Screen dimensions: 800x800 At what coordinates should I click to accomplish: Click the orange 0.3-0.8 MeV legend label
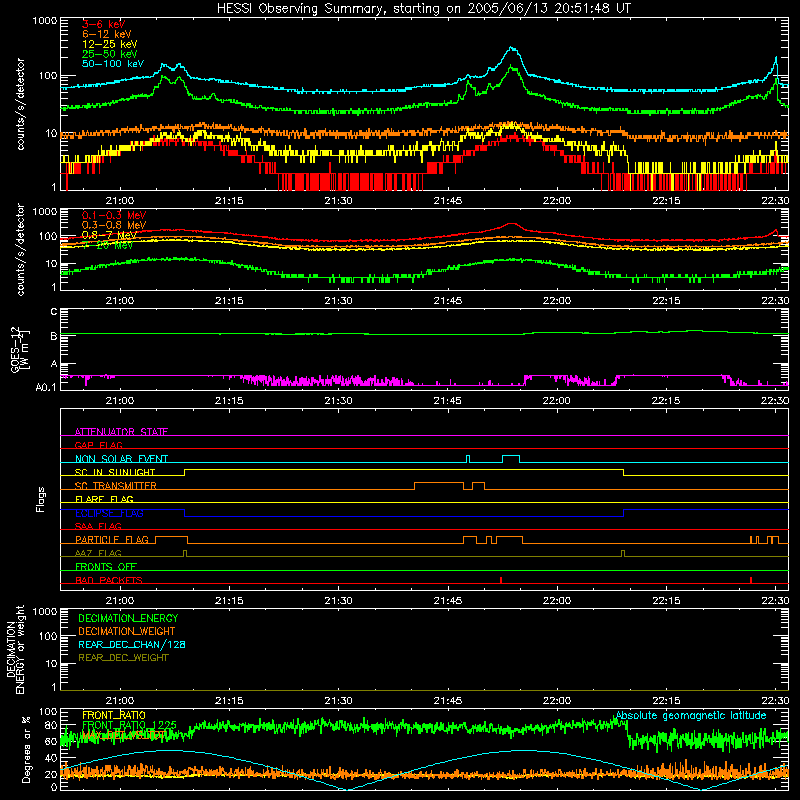[113, 225]
